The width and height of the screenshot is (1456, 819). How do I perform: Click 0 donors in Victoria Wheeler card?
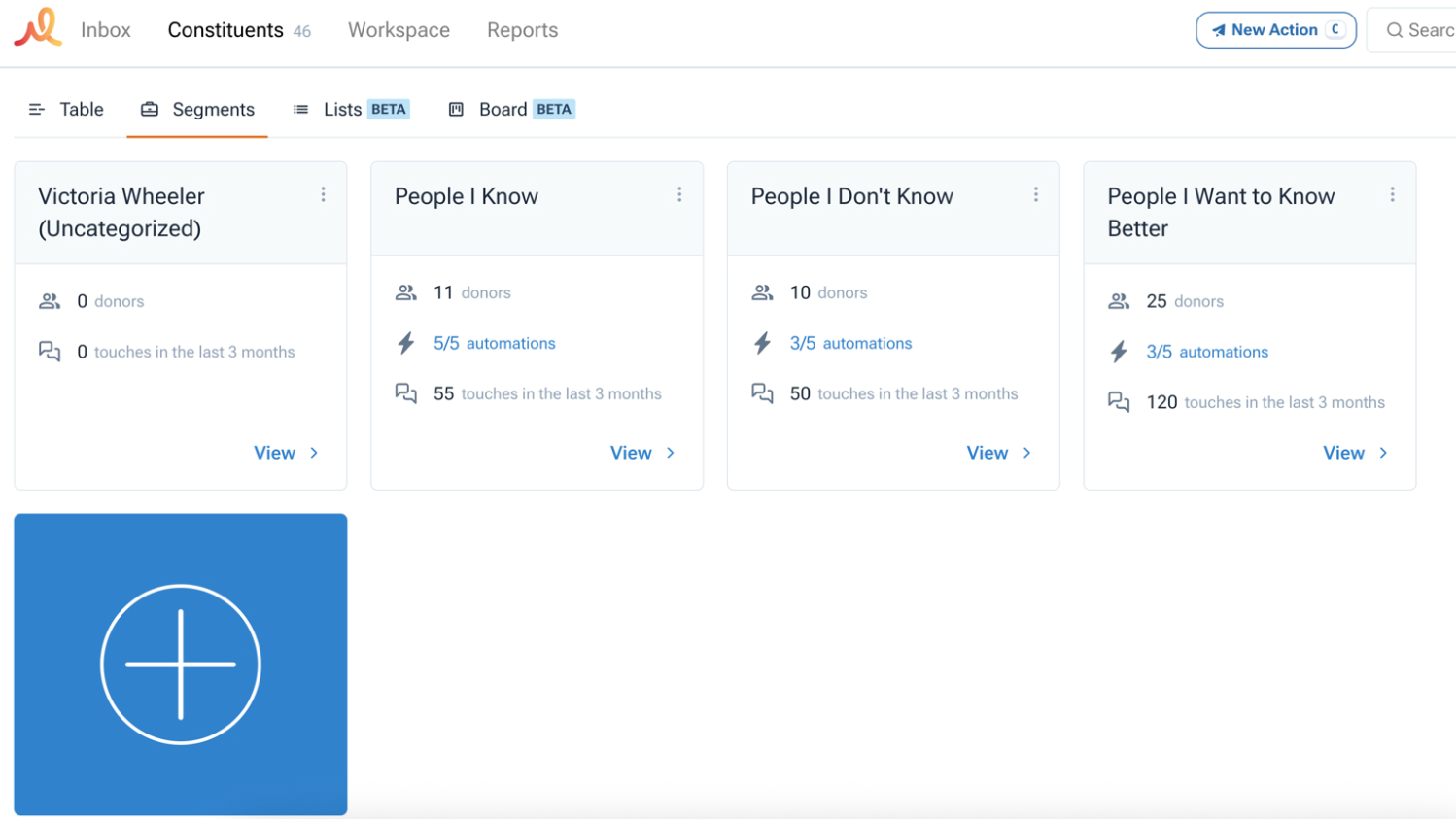point(111,301)
